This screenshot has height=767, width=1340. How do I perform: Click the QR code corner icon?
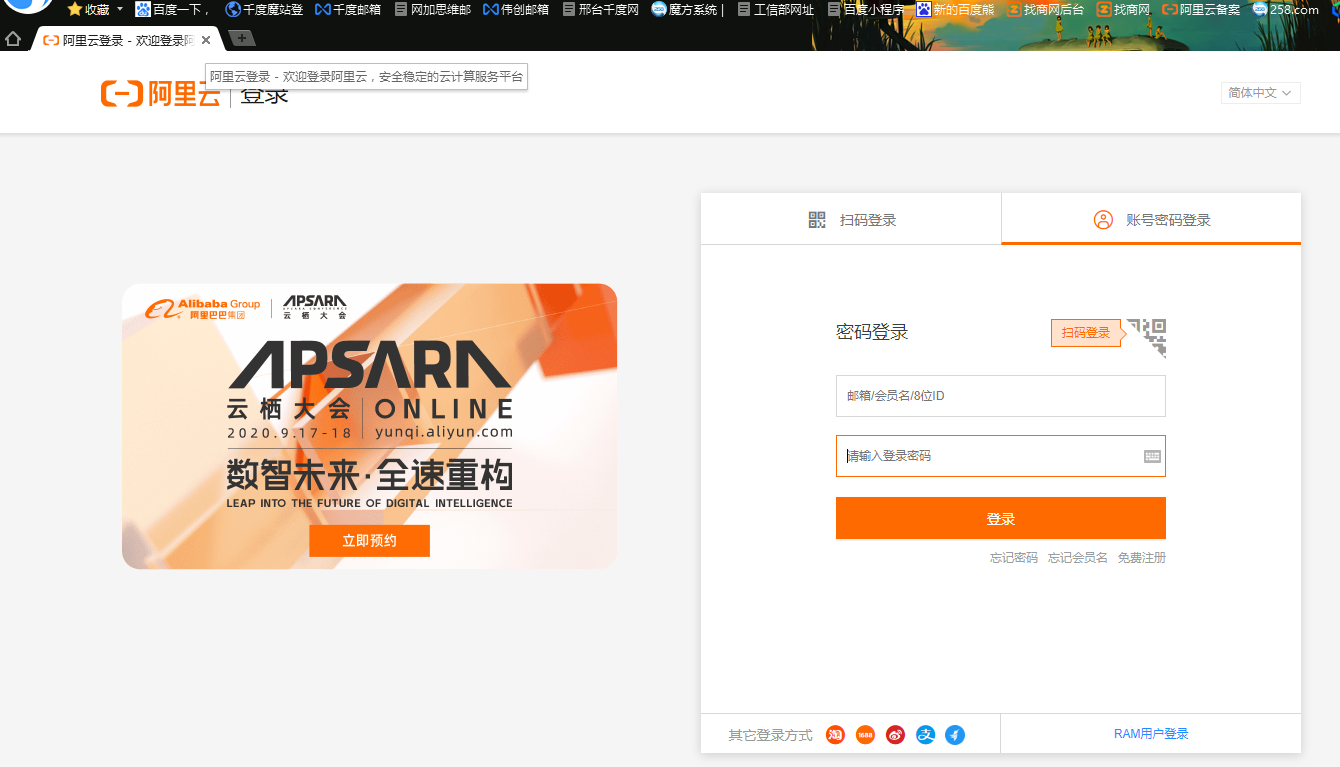tap(1147, 338)
